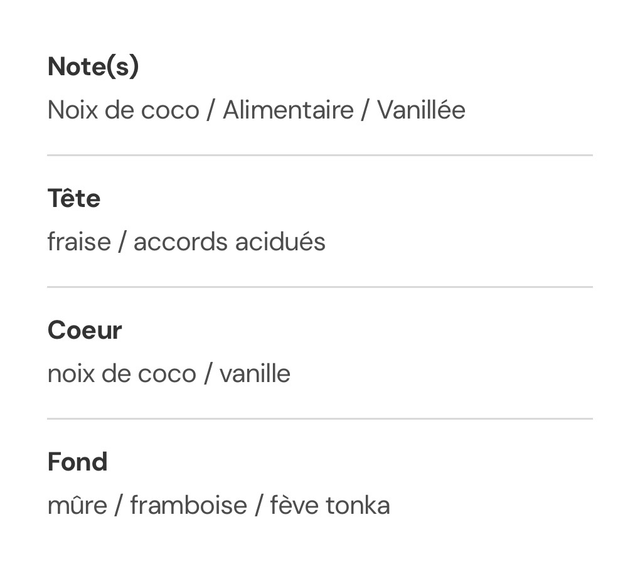This screenshot has height=574, width=640.
Task: Select "vanille" under Coeur
Action: click(x=255, y=374)
